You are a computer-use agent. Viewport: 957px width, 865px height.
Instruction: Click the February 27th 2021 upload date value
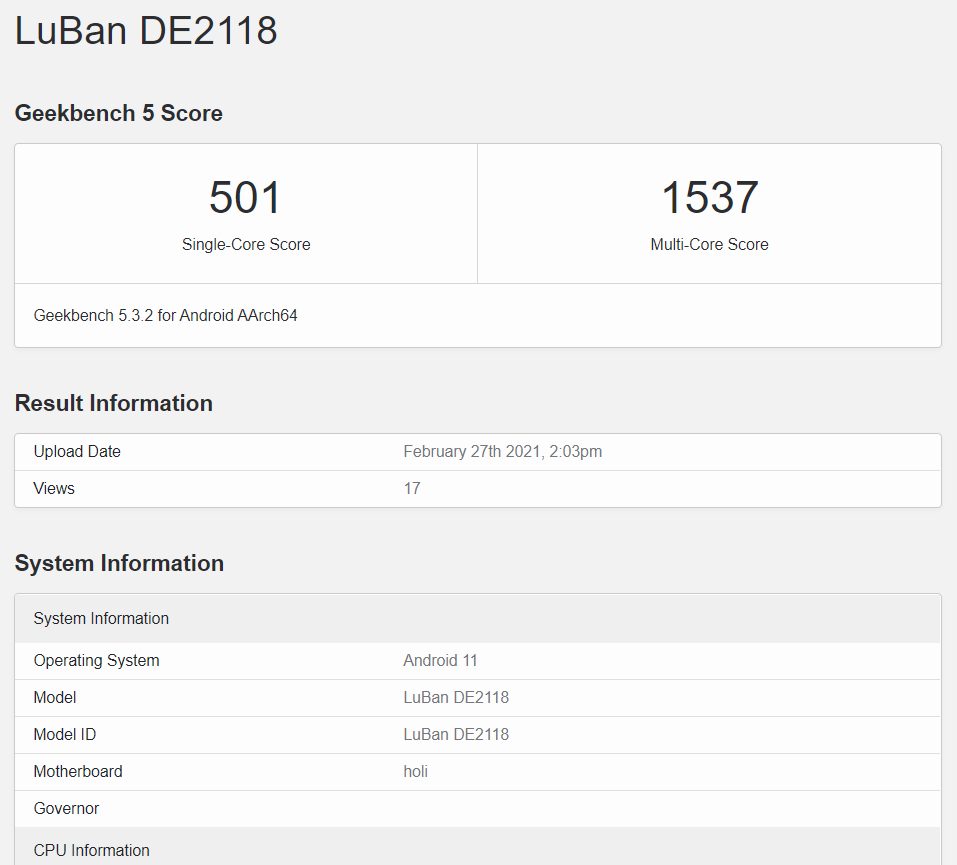(x=502, y=451)
